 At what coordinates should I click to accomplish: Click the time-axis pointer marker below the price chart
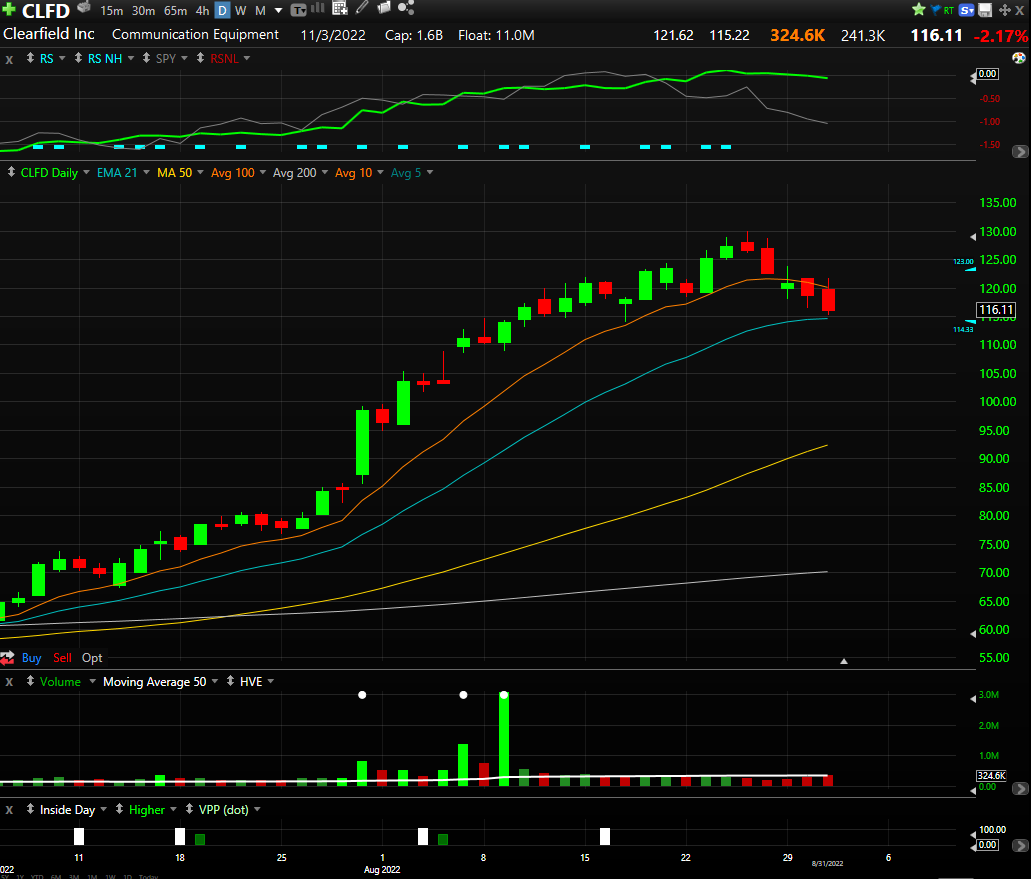(844, 661)
